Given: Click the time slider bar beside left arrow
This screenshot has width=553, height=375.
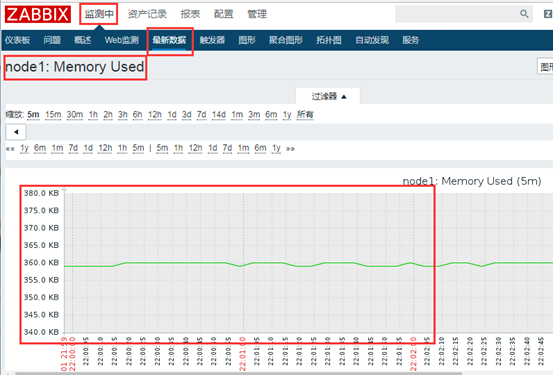Looking at the screenshot, I should point(290,132).
